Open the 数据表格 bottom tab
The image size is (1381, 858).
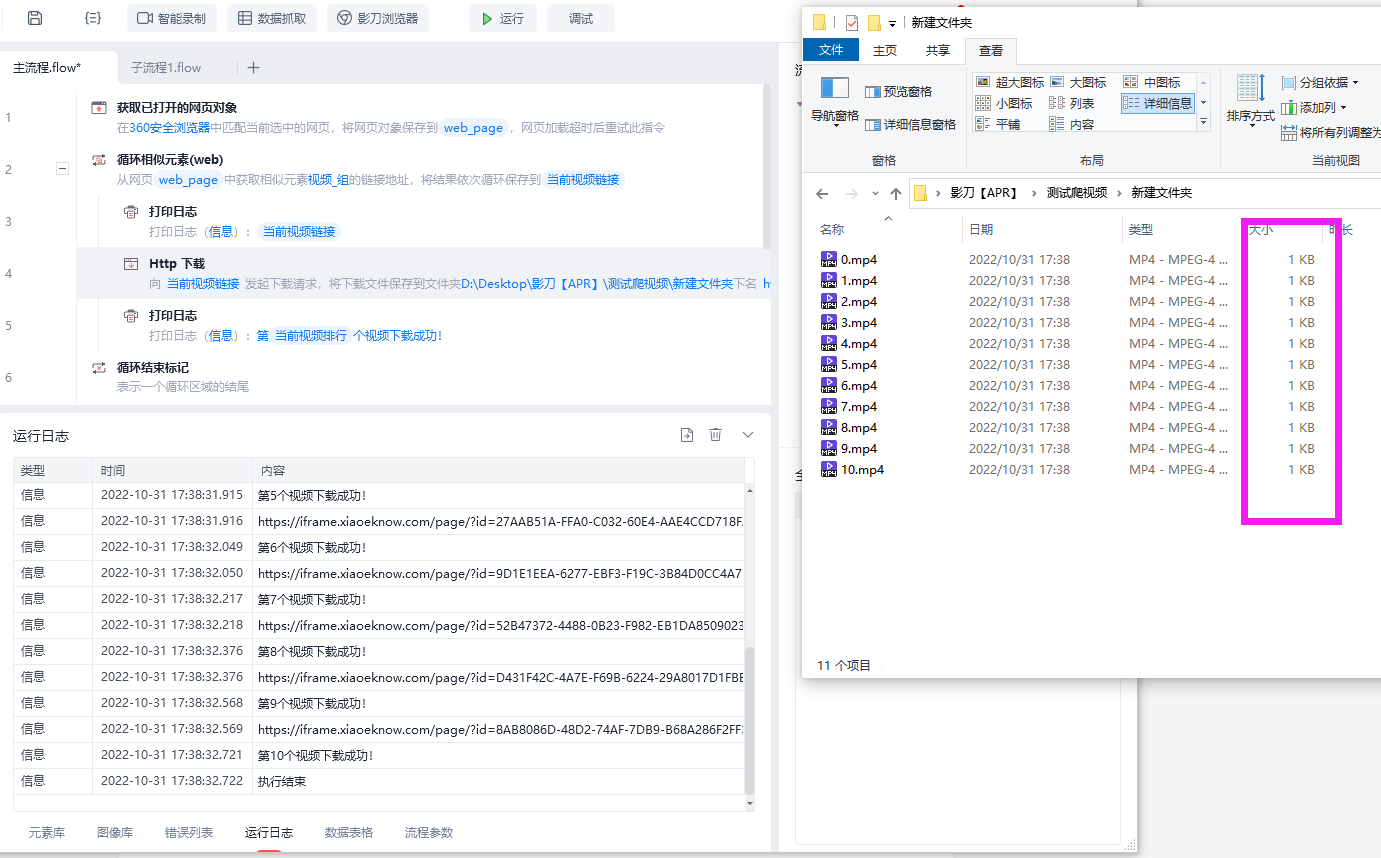click(x=349, y=832)
